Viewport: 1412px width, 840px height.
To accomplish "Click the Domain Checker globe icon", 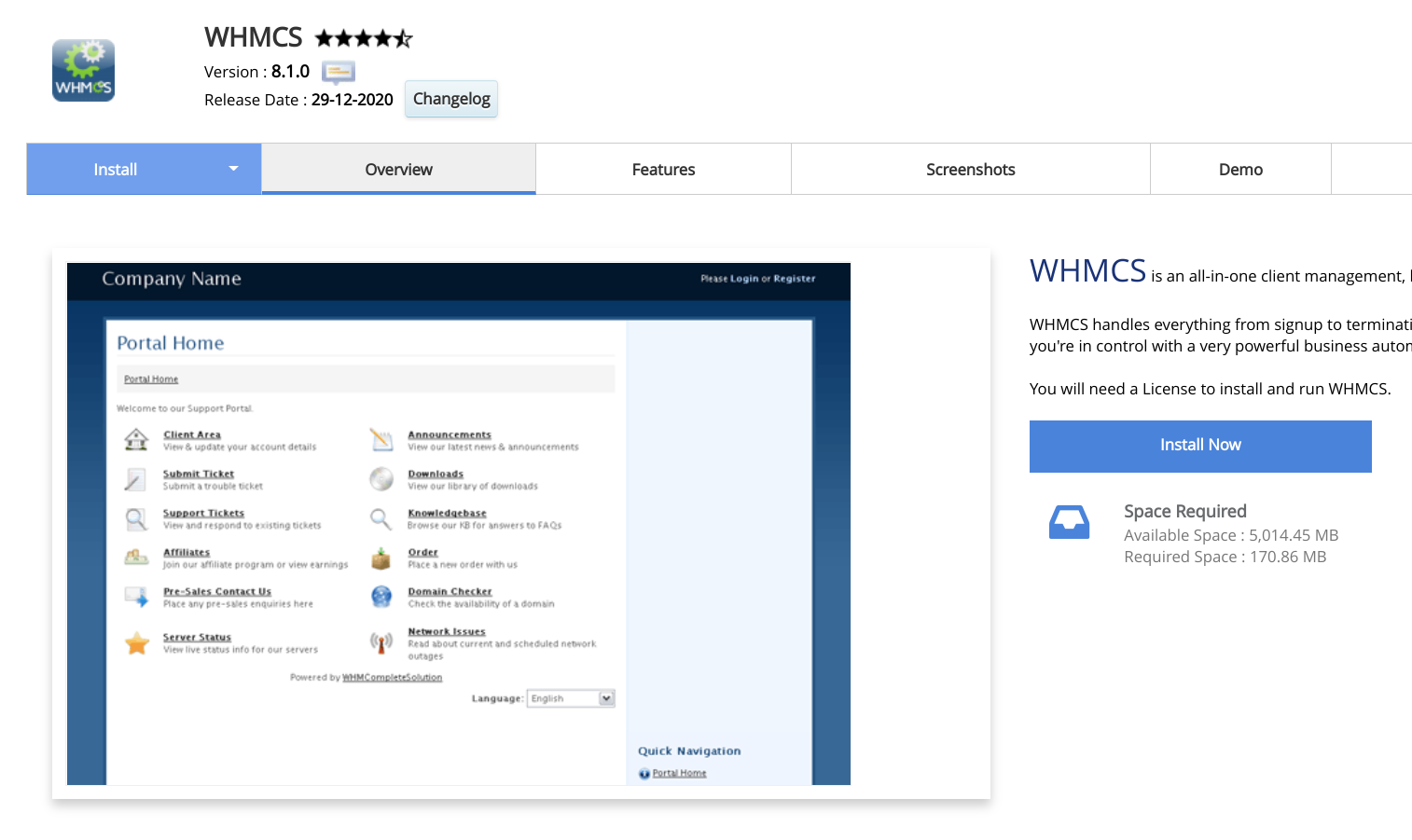I will pos(381,597).
